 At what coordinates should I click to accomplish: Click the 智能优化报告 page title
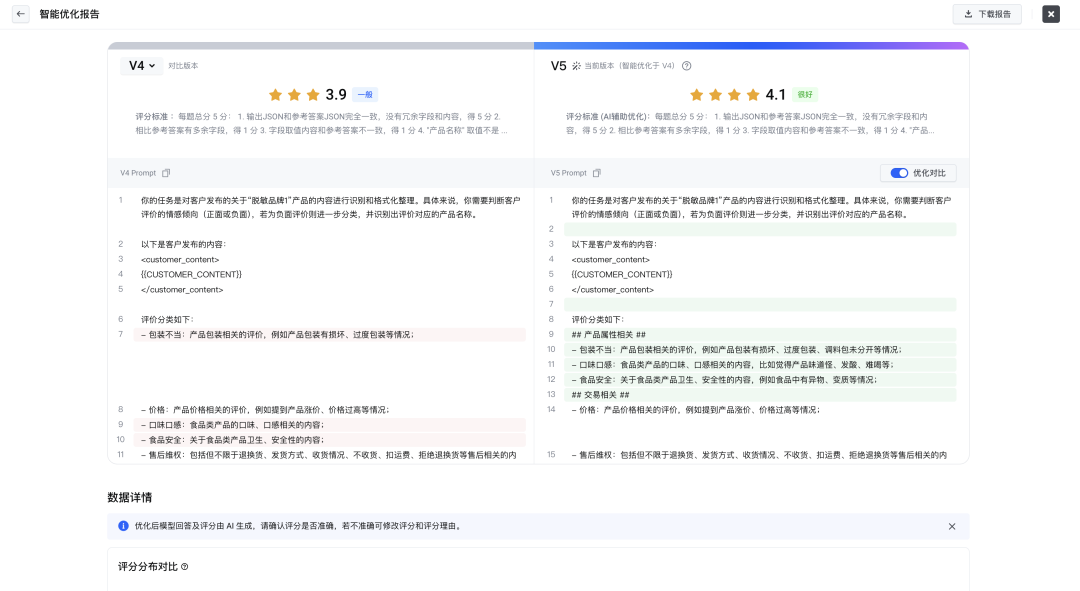[70, 14]
